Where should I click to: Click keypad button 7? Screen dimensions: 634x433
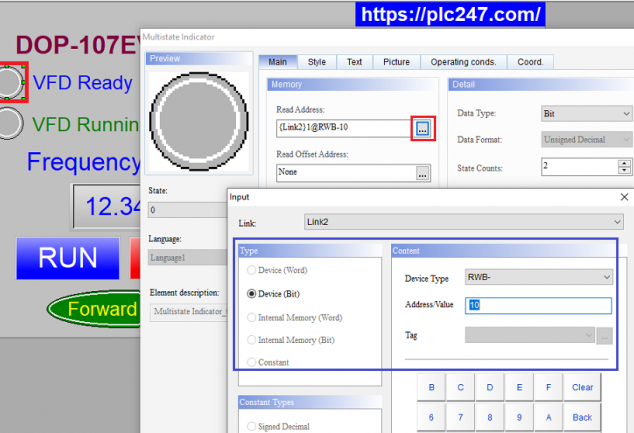[461, 417]
